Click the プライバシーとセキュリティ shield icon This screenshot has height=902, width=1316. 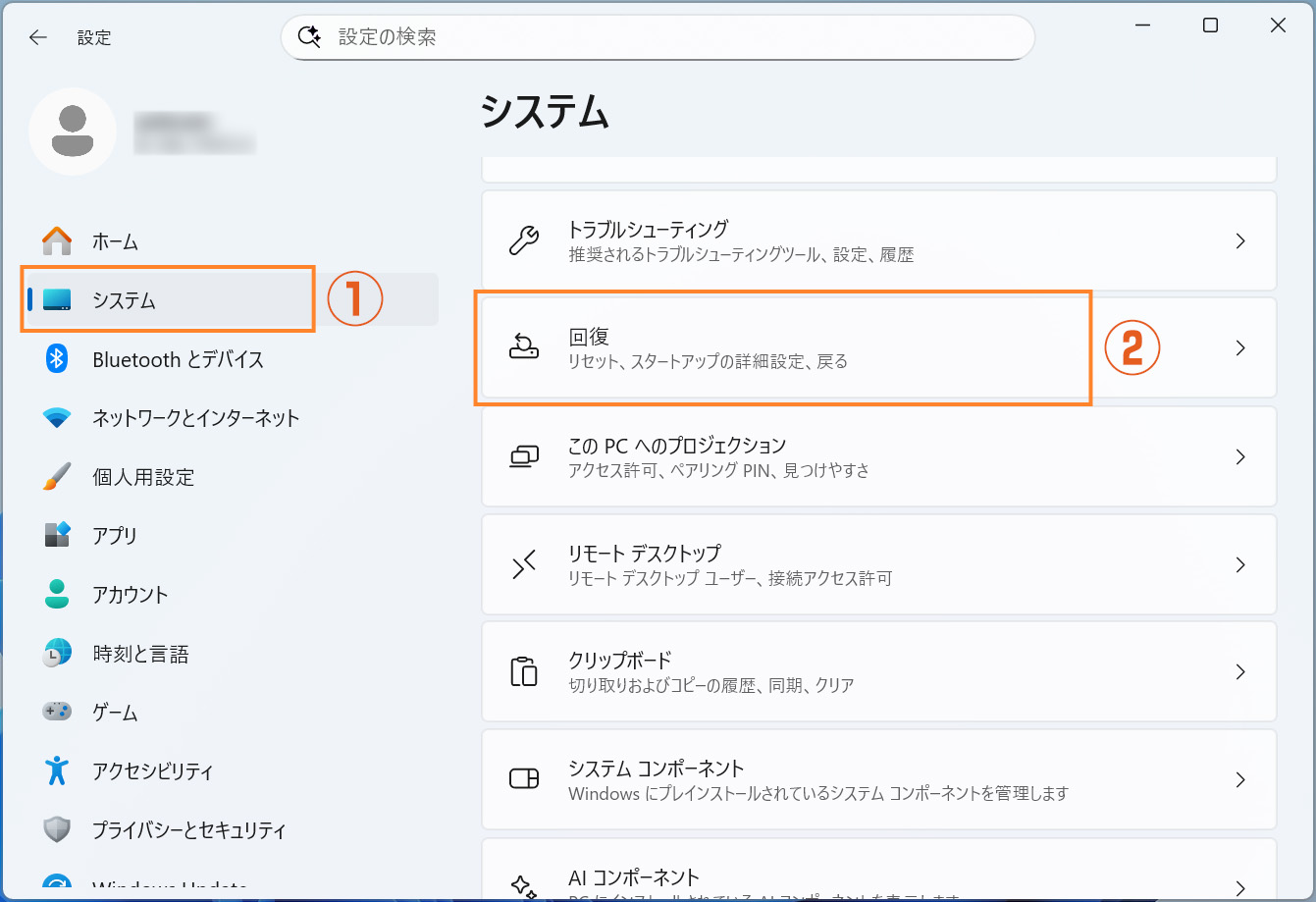[x=57, y=829]
